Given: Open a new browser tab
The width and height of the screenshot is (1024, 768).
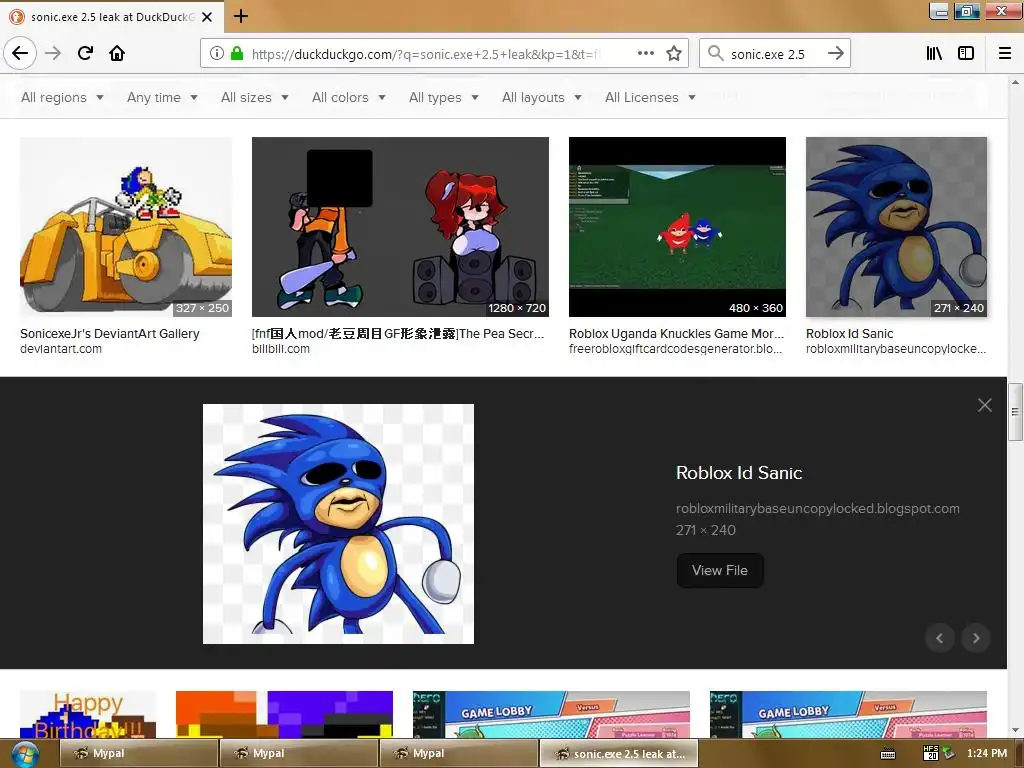Looking at the screenshot, I should [241, 16].
